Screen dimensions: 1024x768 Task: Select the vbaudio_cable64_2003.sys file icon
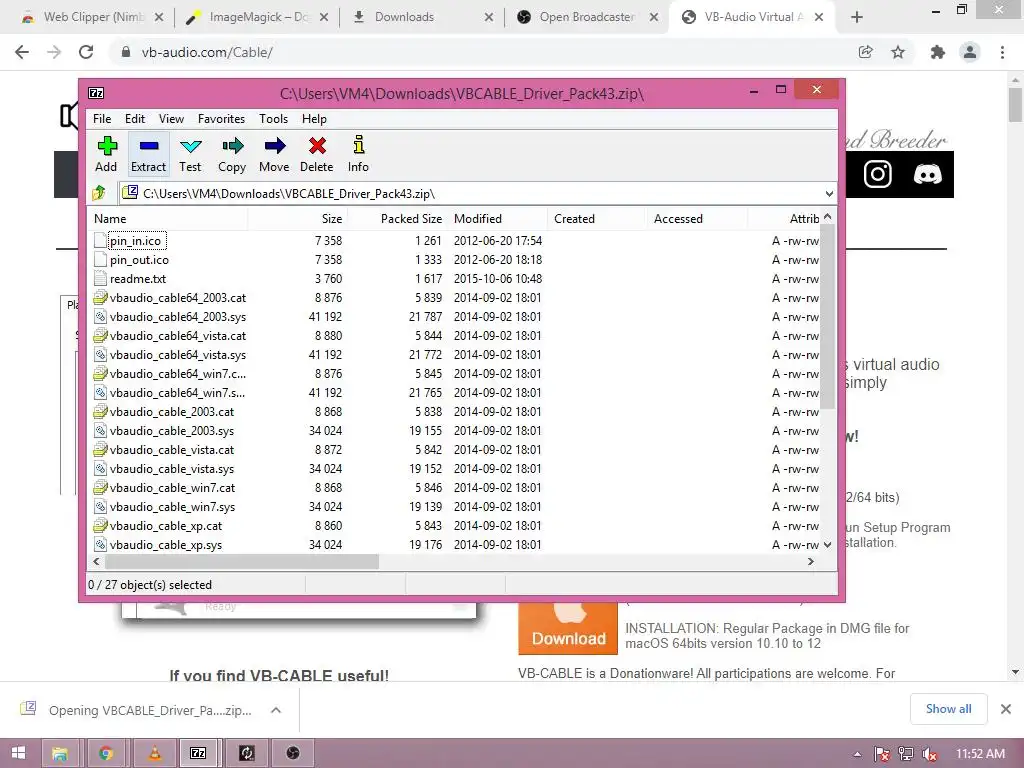pos(100,317)
